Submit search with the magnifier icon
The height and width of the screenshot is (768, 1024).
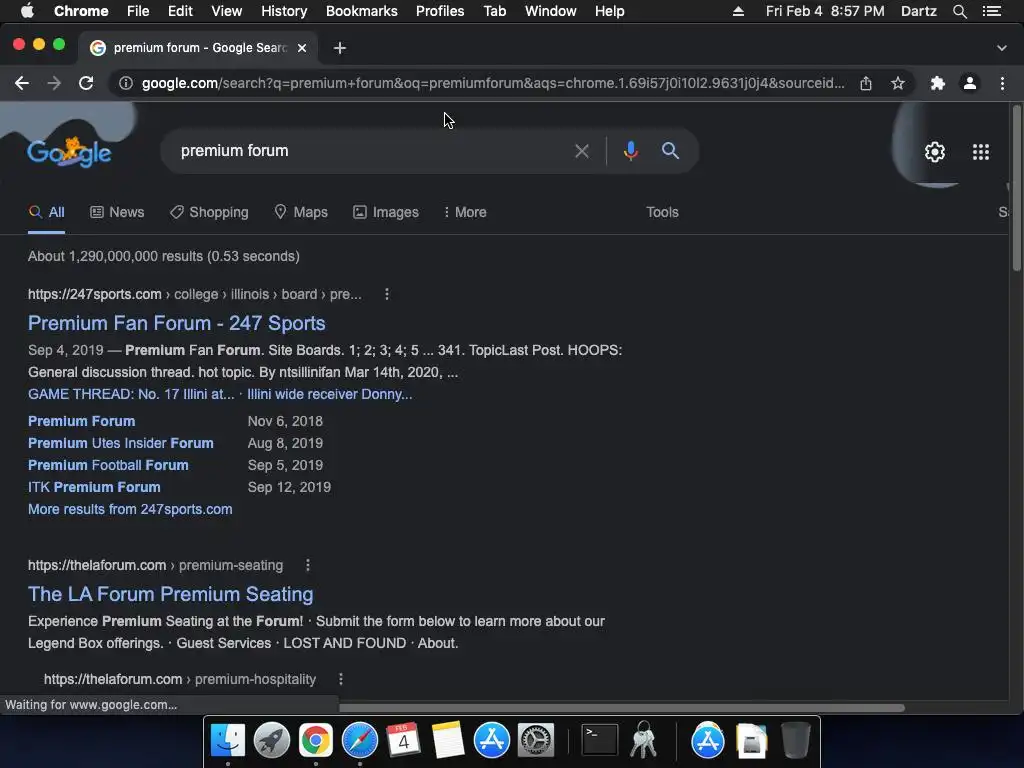[670, 151]
